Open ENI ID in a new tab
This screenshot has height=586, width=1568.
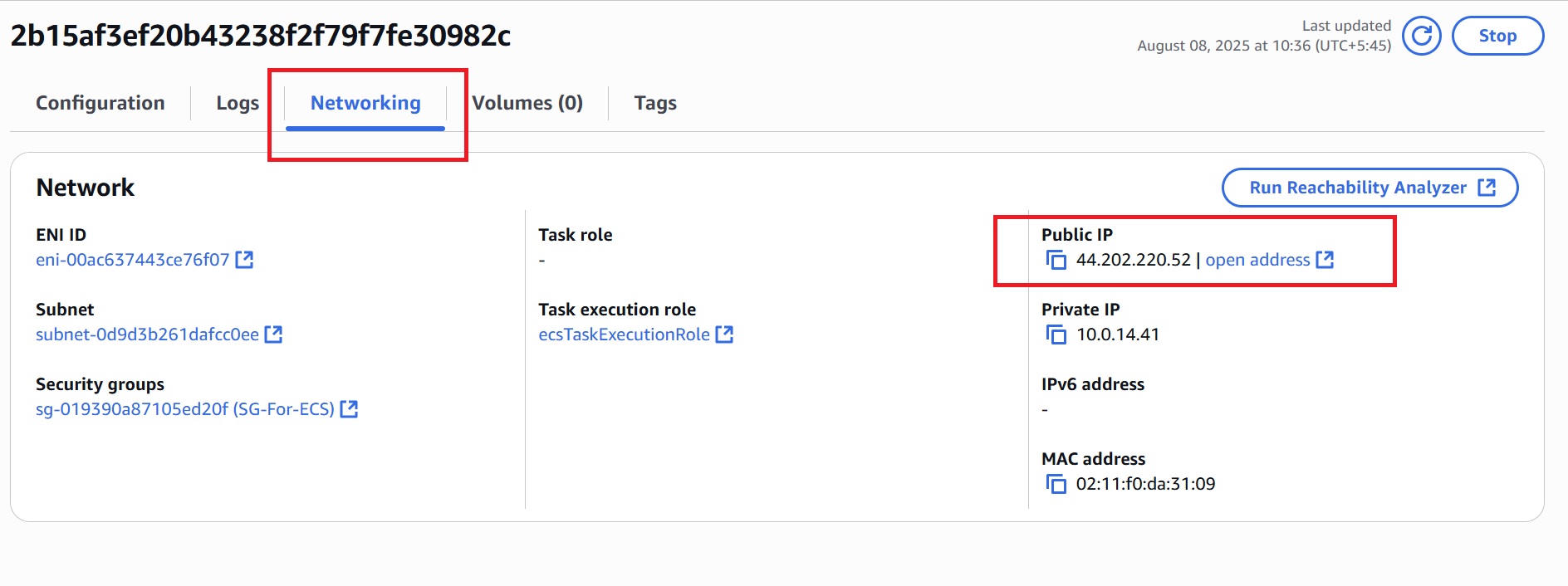point(245,260)
